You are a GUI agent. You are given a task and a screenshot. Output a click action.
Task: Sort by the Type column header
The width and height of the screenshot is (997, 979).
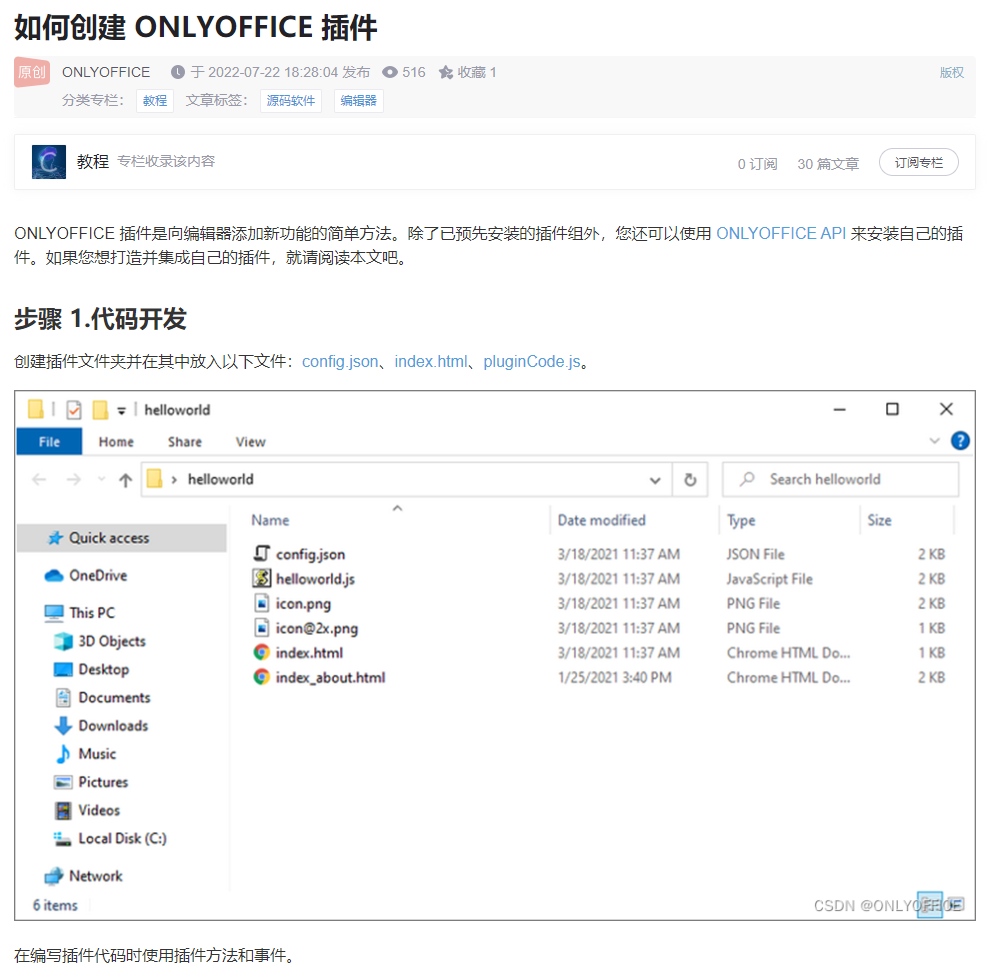(741, 521)
